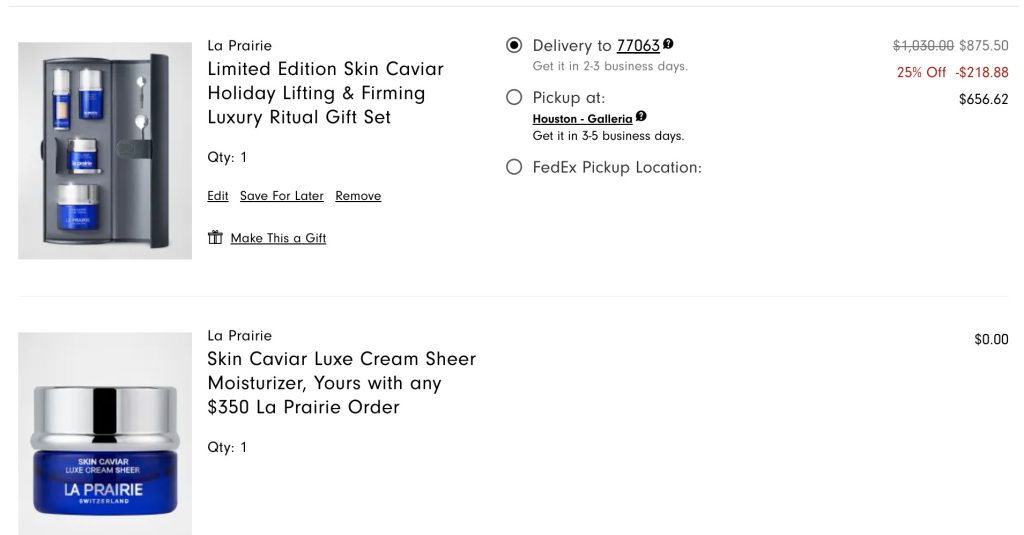
Task: Save the gift set for later
Action: tap(282, 196)
